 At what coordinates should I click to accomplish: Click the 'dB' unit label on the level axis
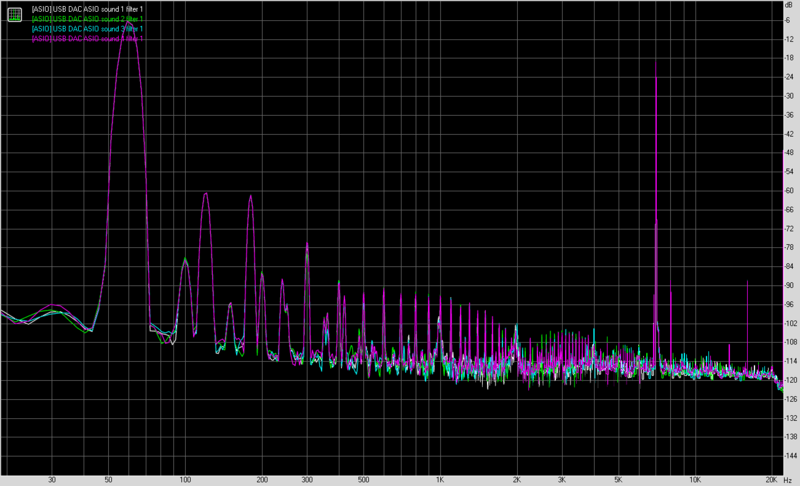[x=789, y=5]
